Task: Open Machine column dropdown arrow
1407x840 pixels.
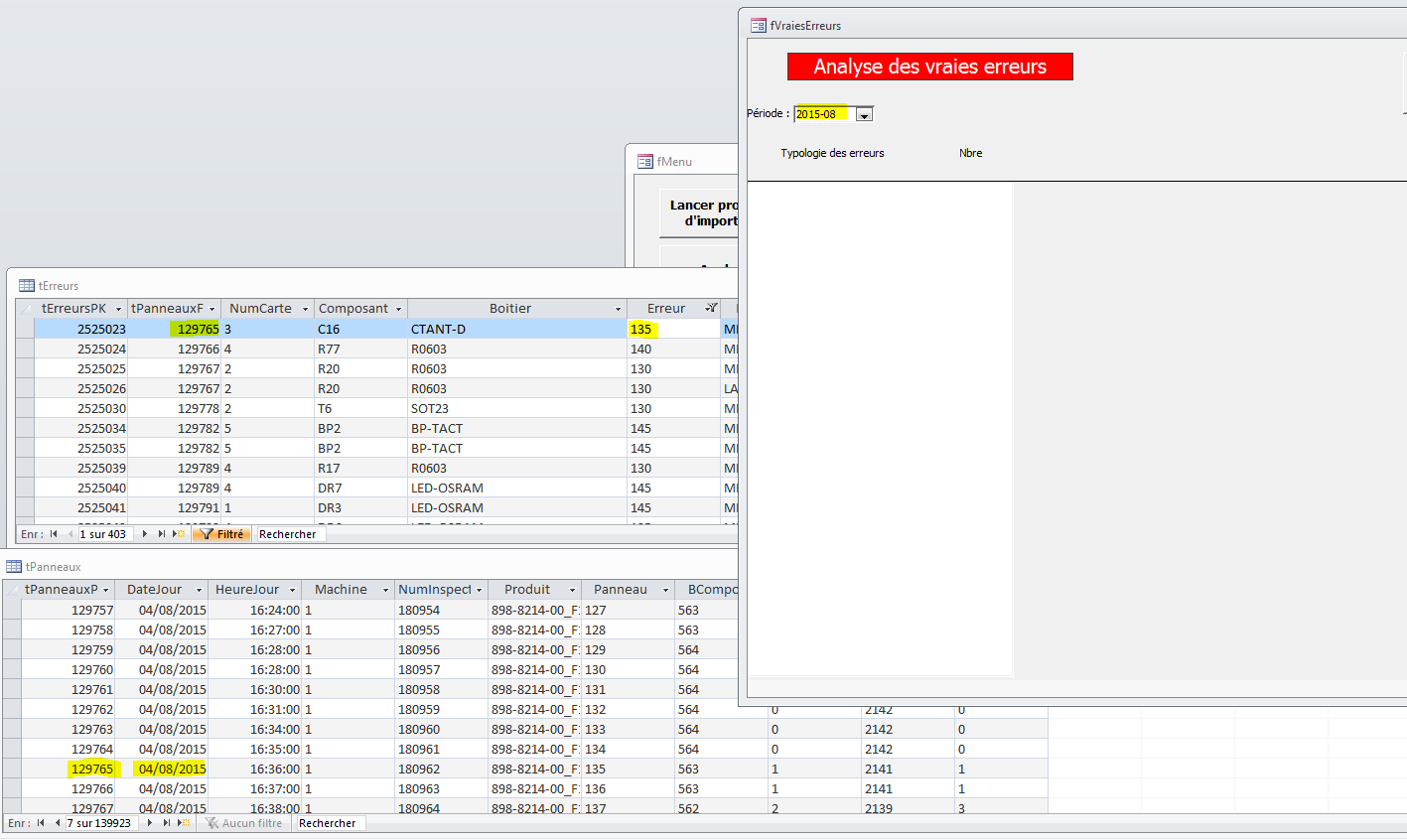Action: point(385,590)
